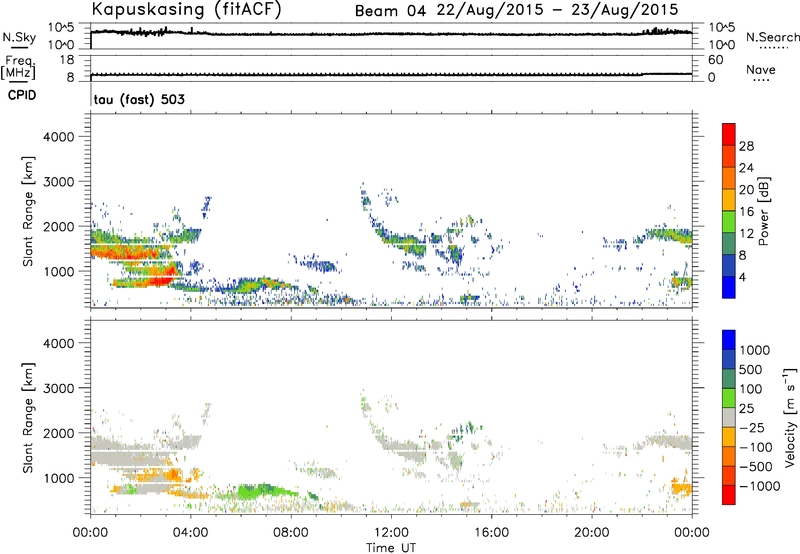
Task: Click the light green segment of the velocity colorbar
Action: 729,398
